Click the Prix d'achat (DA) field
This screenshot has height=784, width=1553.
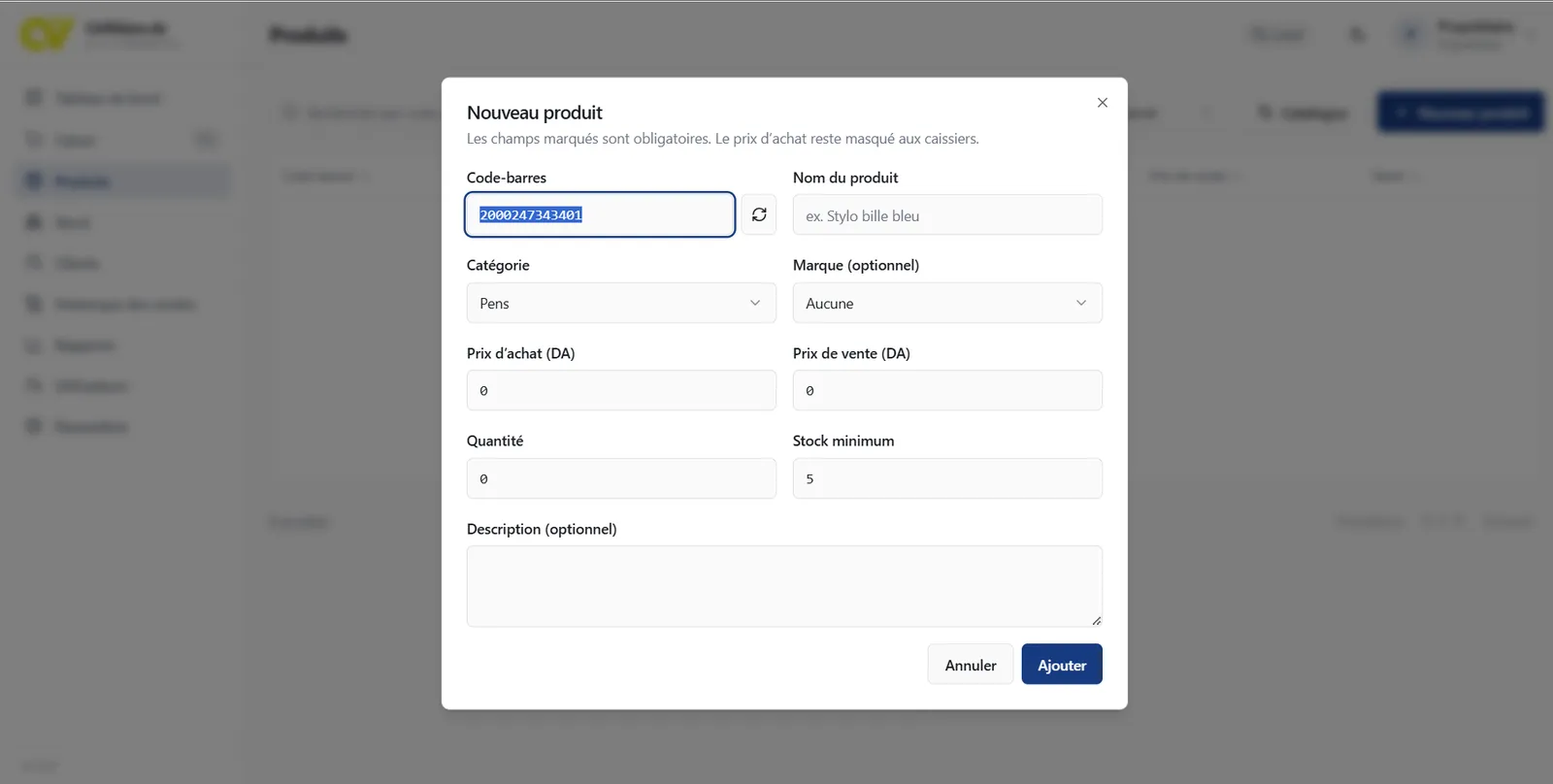(621, 390)
